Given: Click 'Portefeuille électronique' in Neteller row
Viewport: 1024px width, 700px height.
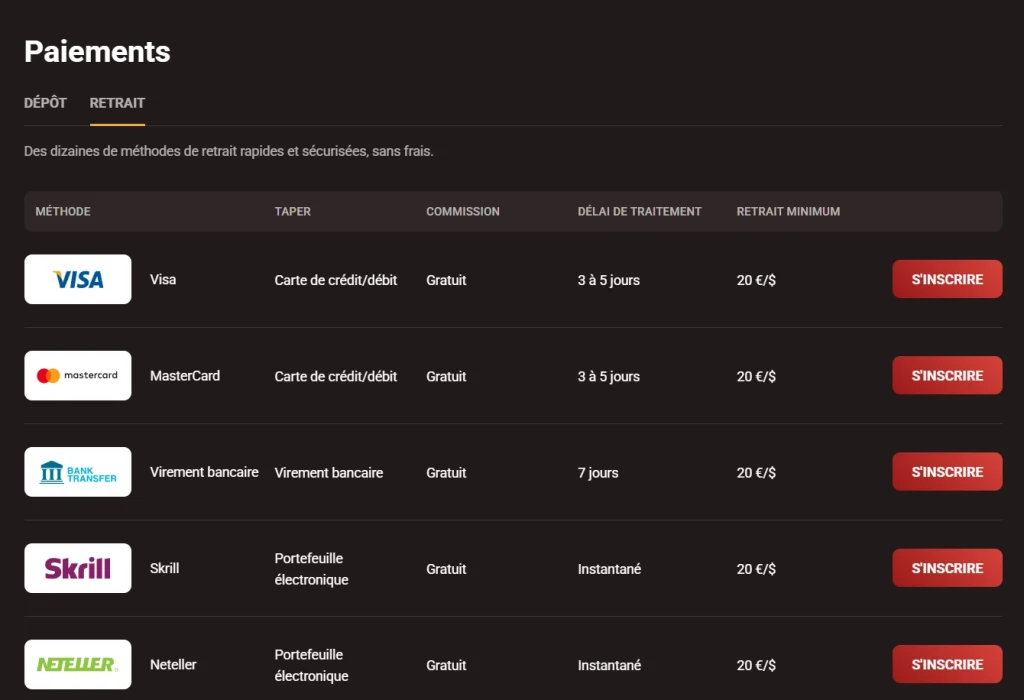Looking at the screenshot, I should coord(312,665).
